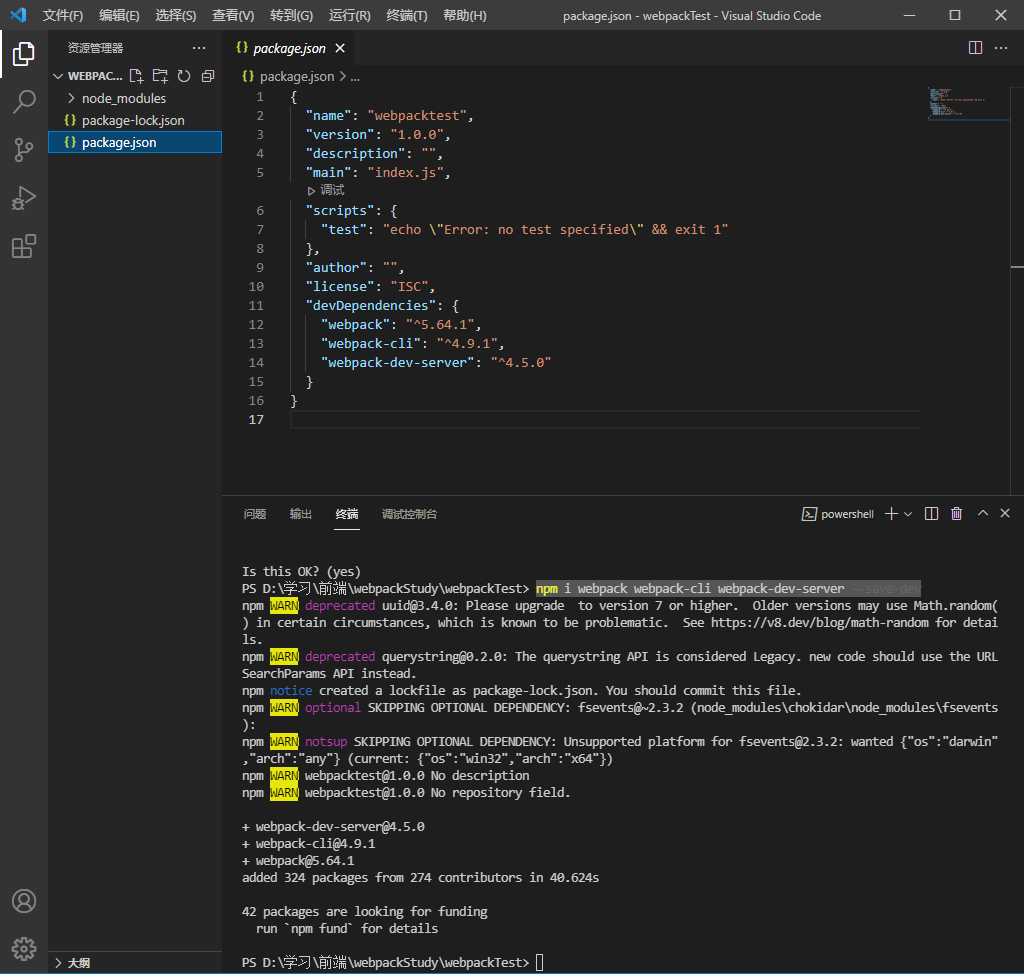Click the VS Code logo icon
The width and height of the screenshot is (1024, 974).
coord(18,15)
